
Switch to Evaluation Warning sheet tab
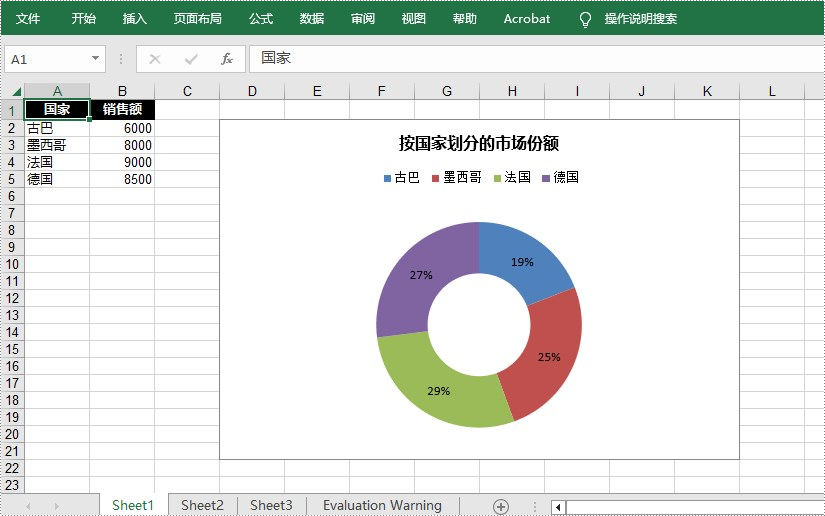coord(383,505)
